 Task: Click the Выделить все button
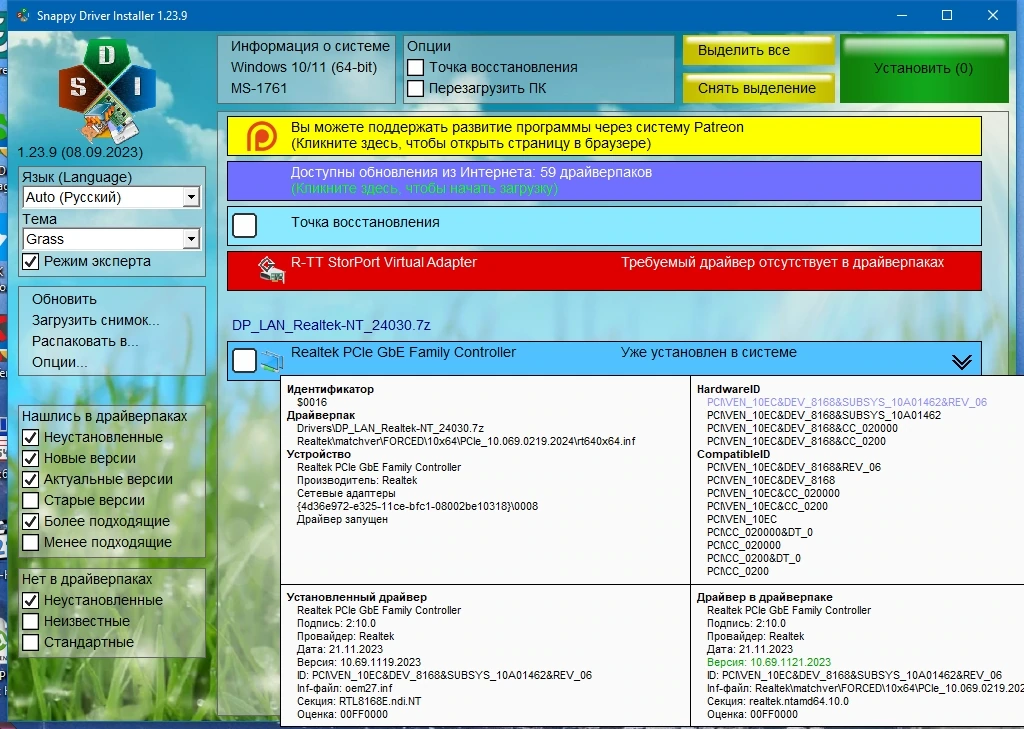pos(758,50)
